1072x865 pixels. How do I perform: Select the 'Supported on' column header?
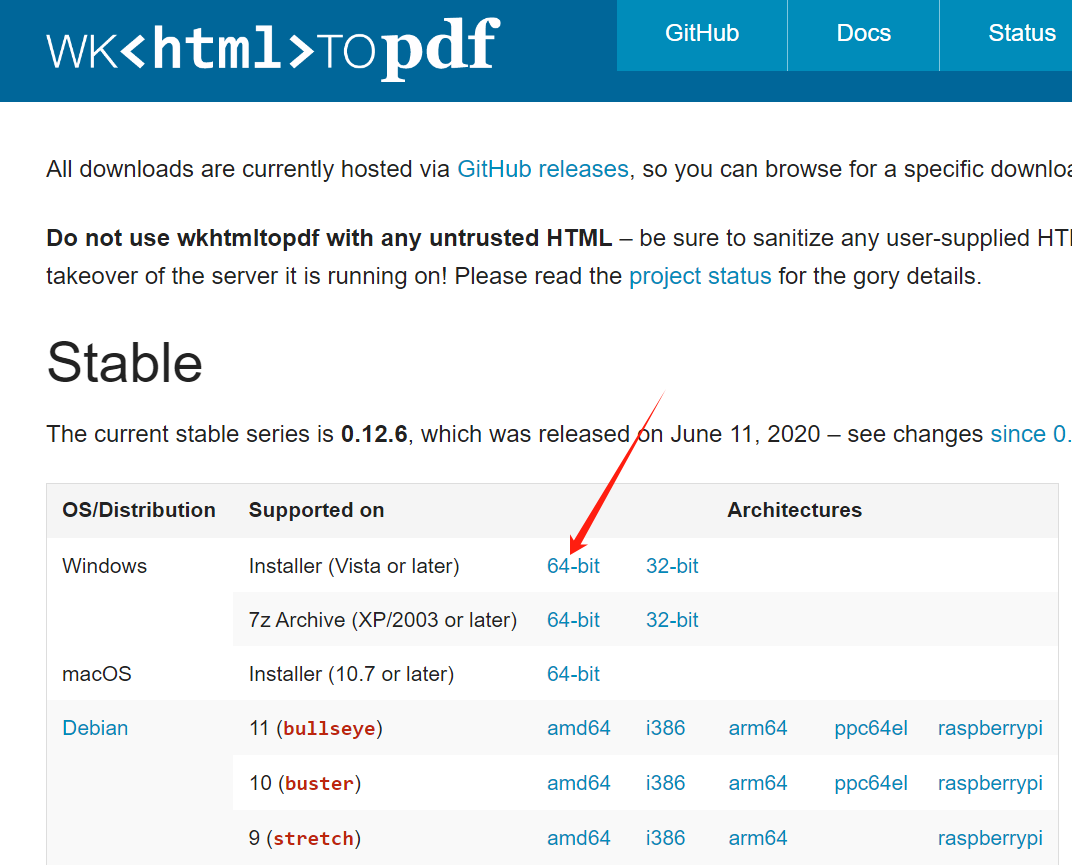pyautogui.click(x=317, y=510)
